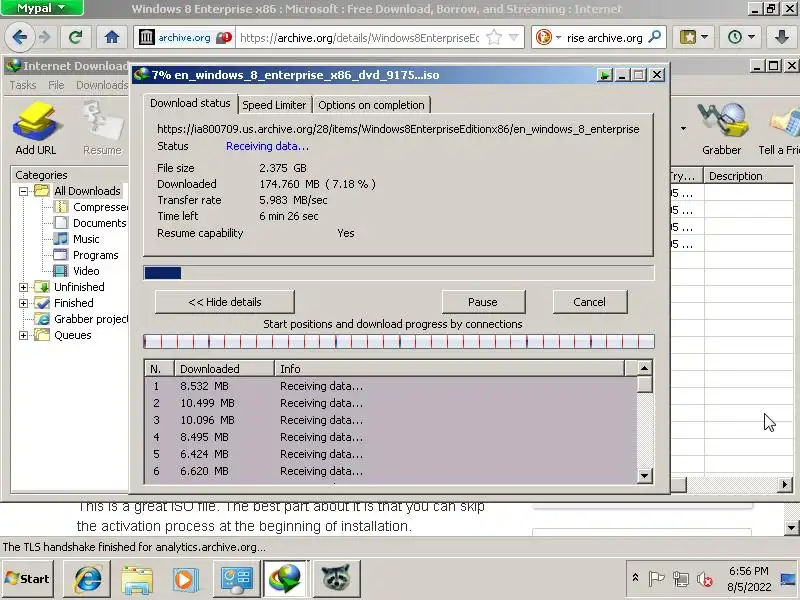Expand the Unfinished category

point(23,287)
